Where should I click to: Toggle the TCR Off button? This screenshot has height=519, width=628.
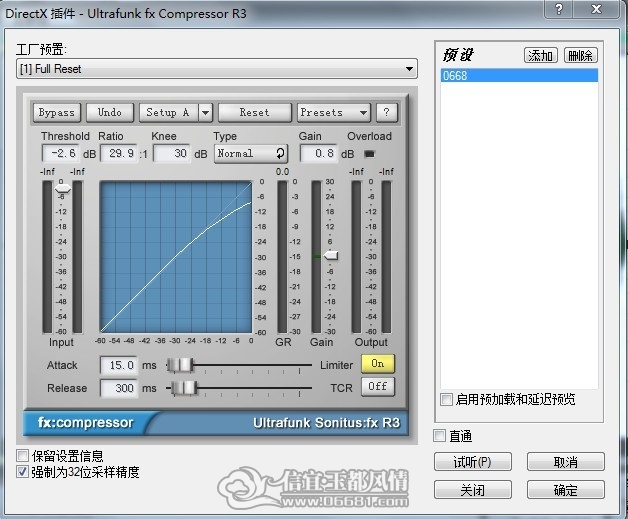coord(378,387)
